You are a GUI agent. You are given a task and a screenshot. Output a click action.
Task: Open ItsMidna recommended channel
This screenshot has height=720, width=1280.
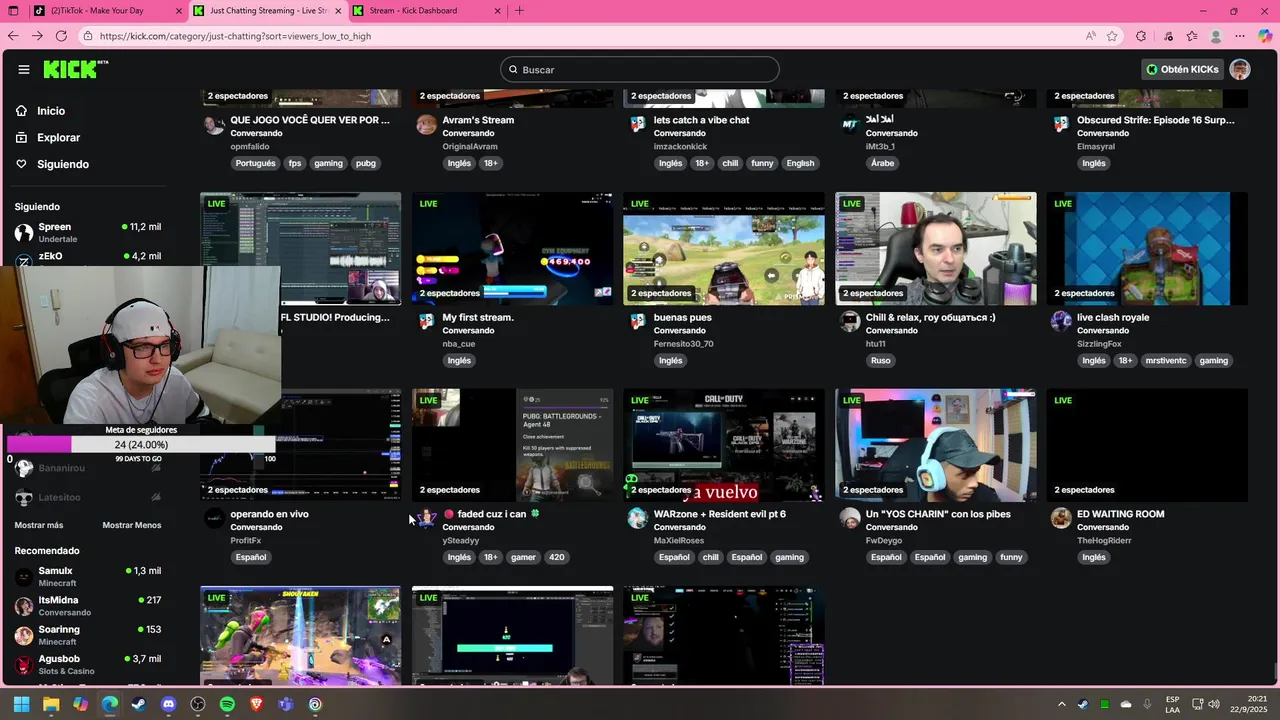tap(88, 606)
